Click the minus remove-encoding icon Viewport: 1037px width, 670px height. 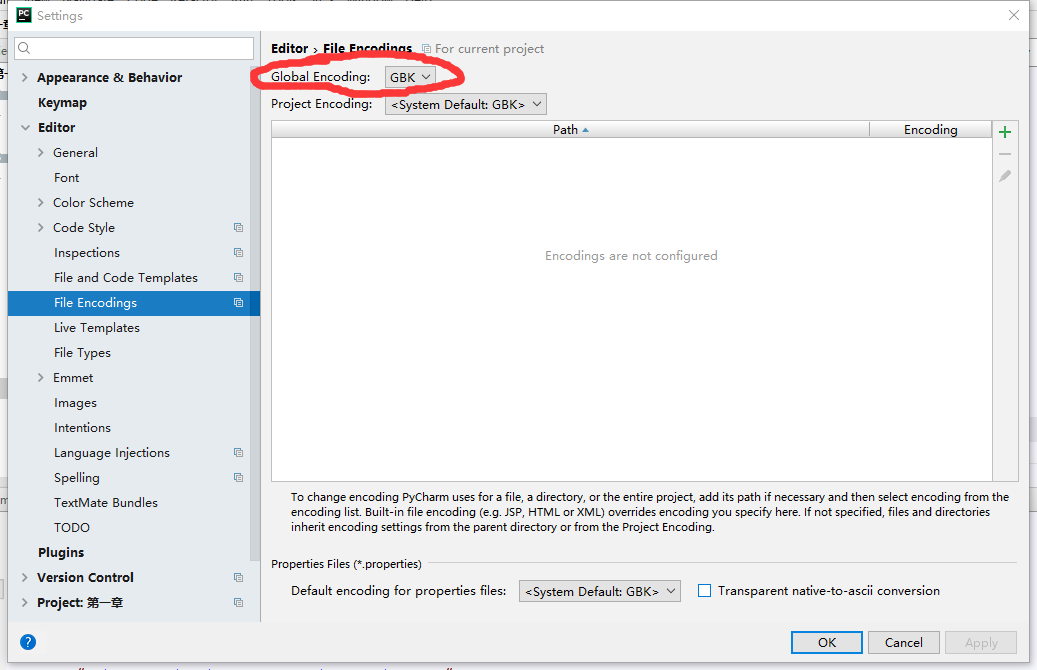click(x=1005, y=154)
